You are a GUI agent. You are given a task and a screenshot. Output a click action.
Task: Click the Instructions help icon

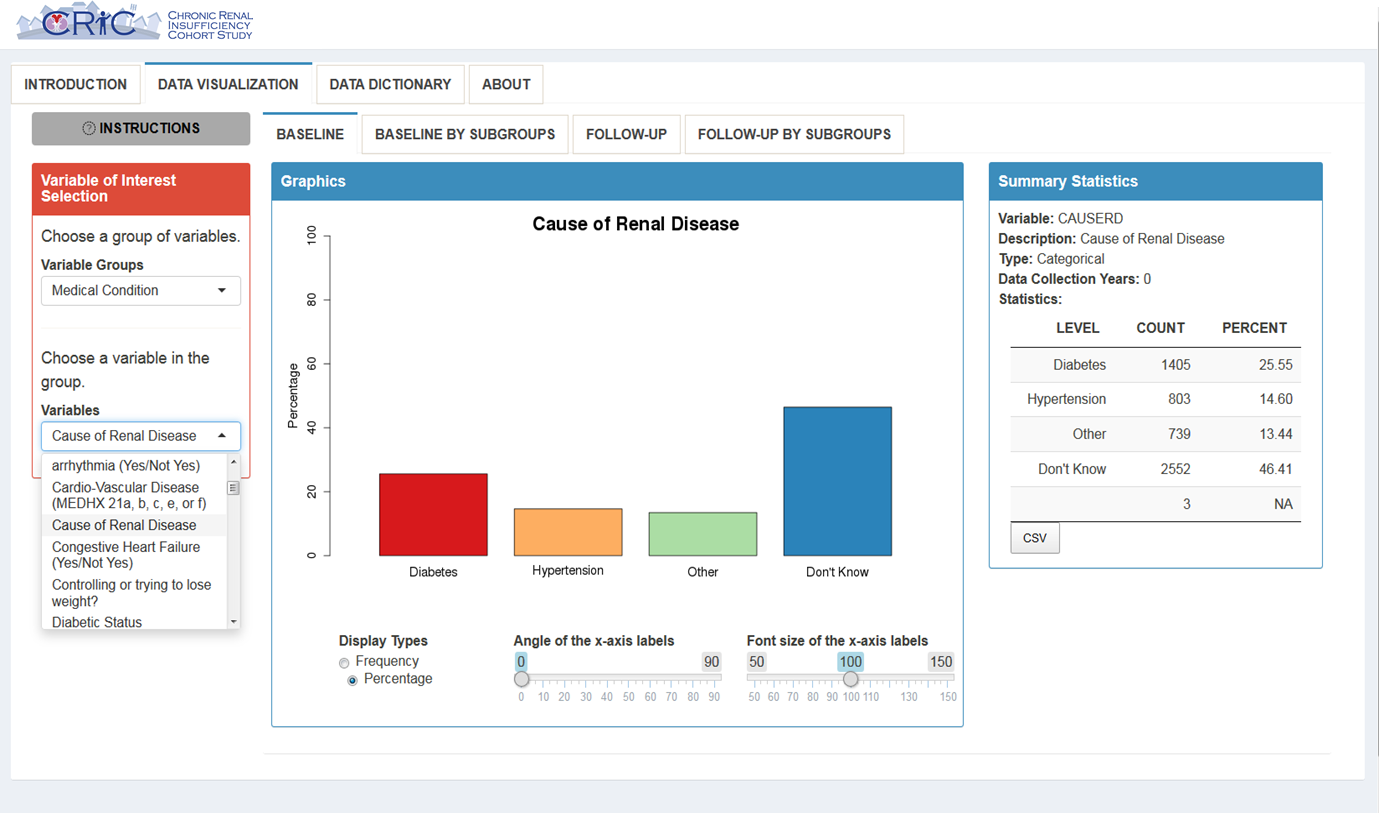(88, 128)
